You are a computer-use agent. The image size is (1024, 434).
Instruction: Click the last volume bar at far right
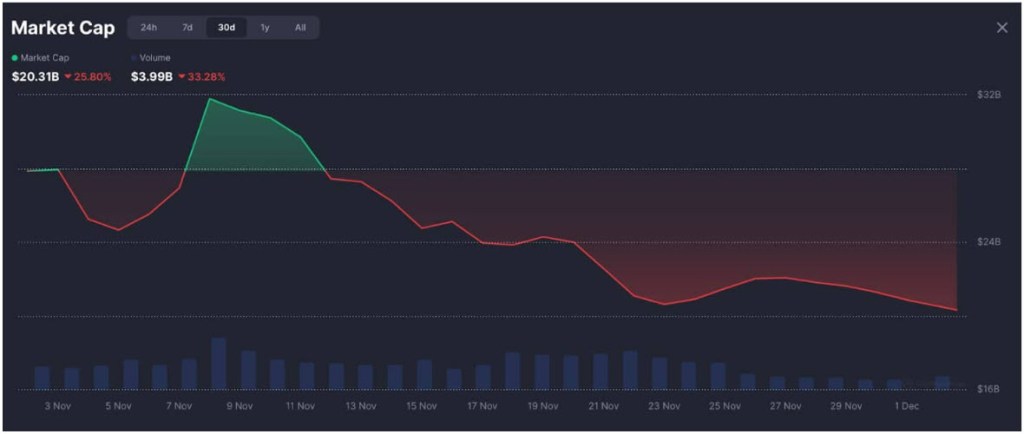[941, 382]
